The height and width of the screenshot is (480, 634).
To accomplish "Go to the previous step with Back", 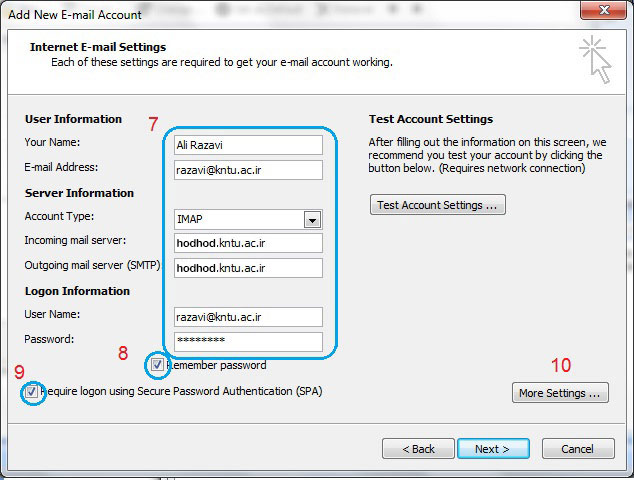I will pyautogui.click(x=416, y=449).
